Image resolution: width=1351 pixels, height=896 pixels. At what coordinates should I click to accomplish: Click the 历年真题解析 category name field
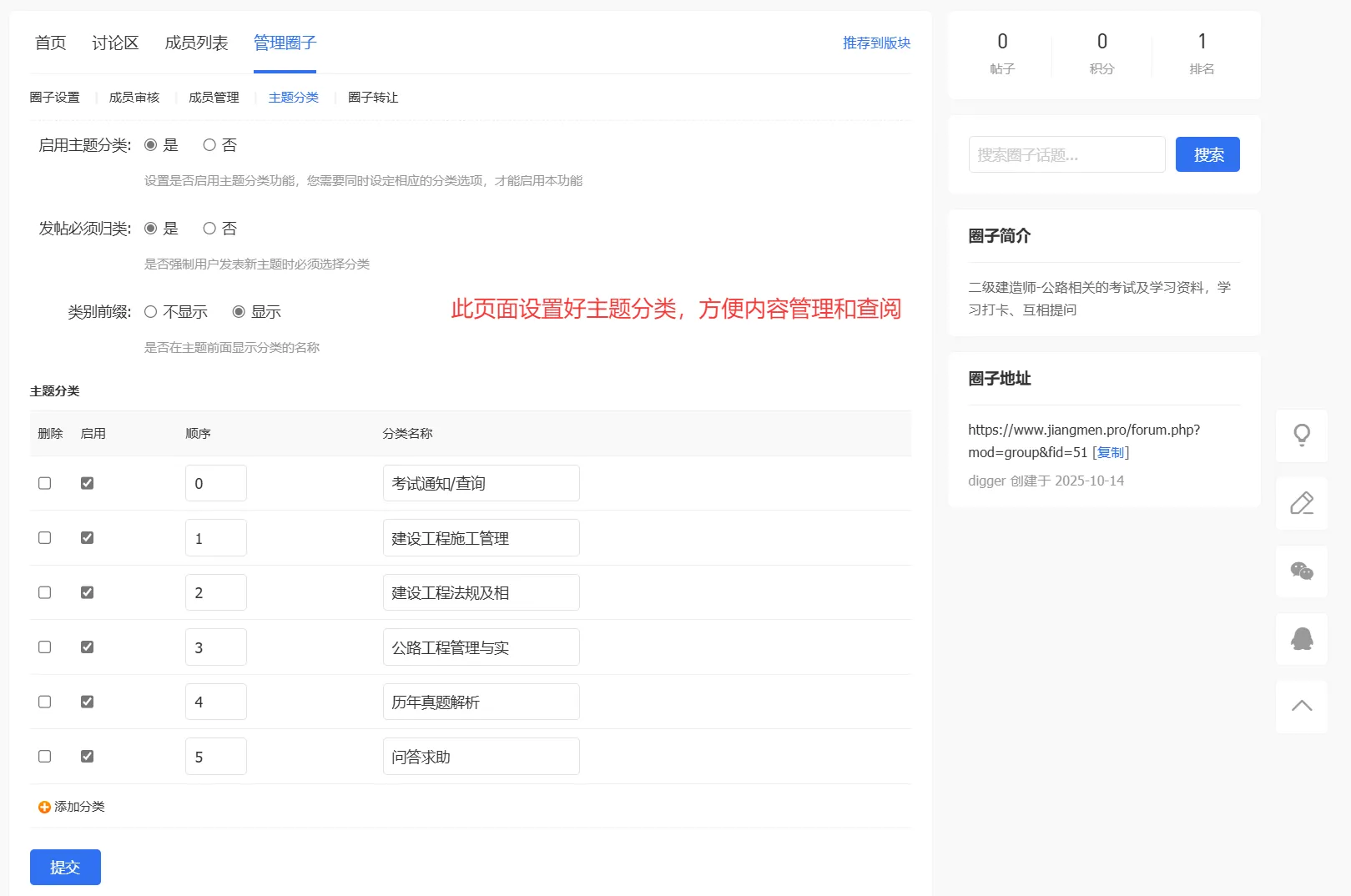point(481,702)
